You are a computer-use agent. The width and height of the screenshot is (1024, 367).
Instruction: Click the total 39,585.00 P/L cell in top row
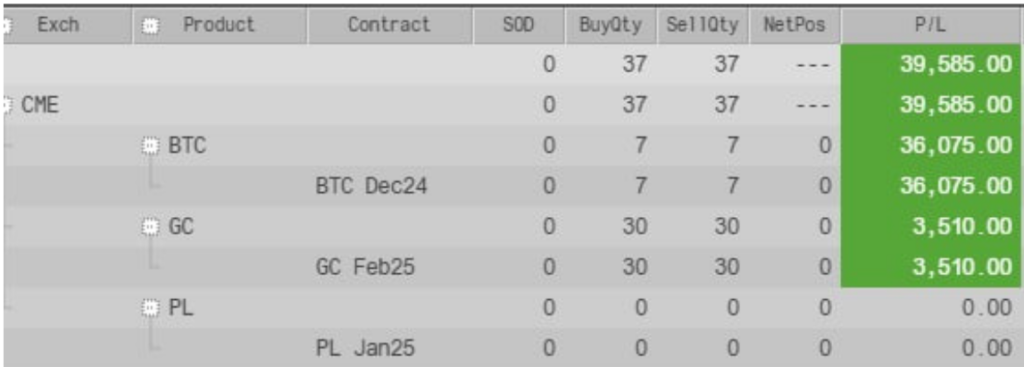pyautogui.click(x=932, y=64)
